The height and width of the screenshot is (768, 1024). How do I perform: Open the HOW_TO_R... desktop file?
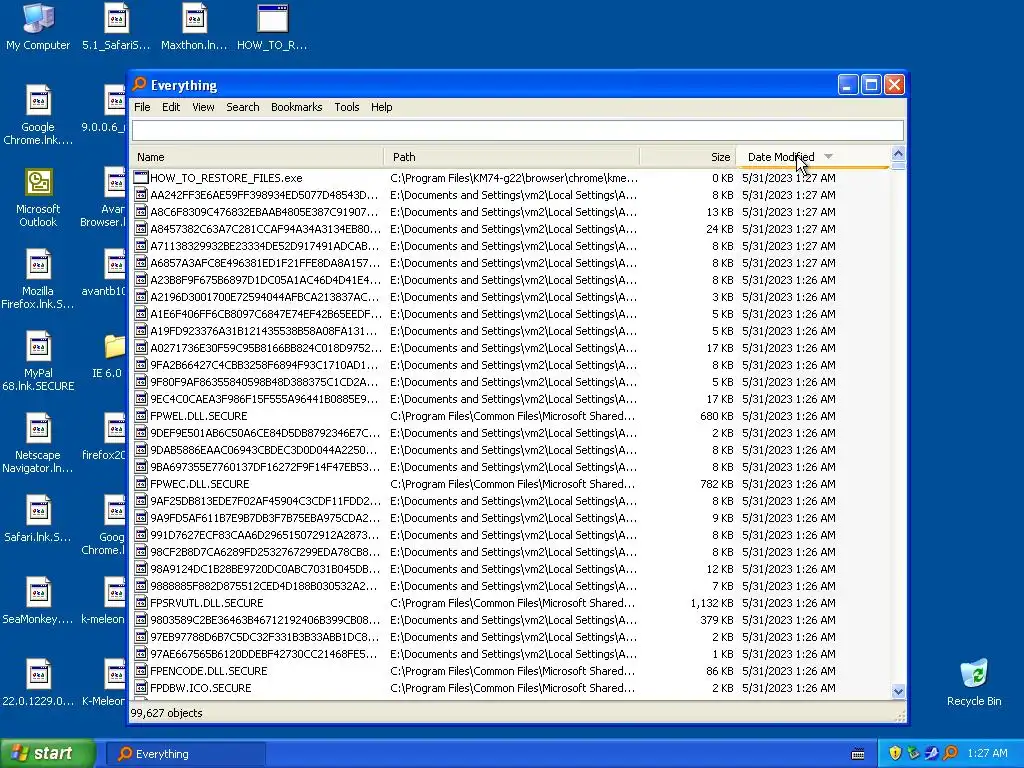[x=272, y=26]
